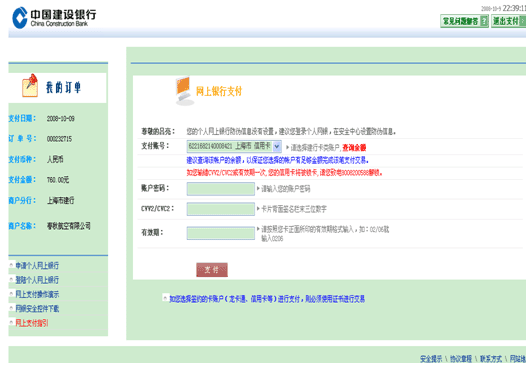
Task: Click the payment amount 760.00元
Action: pos(58,180)
